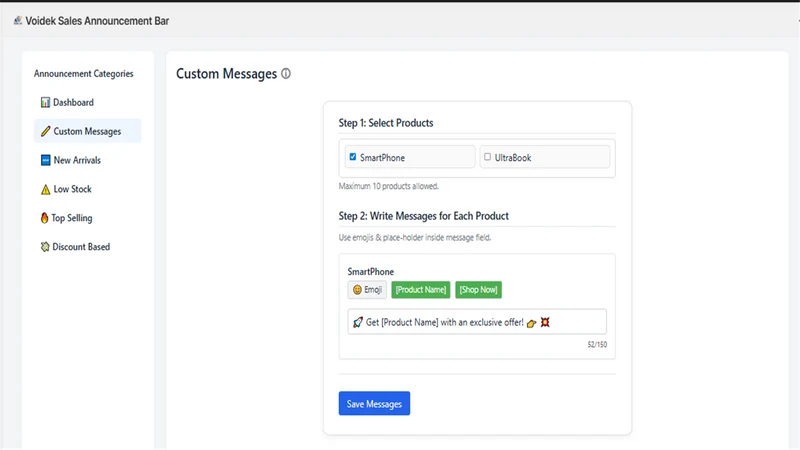Screen dimensions: 800x450
Task: Click the info icon beside Custom Messages
Action: tap(286, 73)
